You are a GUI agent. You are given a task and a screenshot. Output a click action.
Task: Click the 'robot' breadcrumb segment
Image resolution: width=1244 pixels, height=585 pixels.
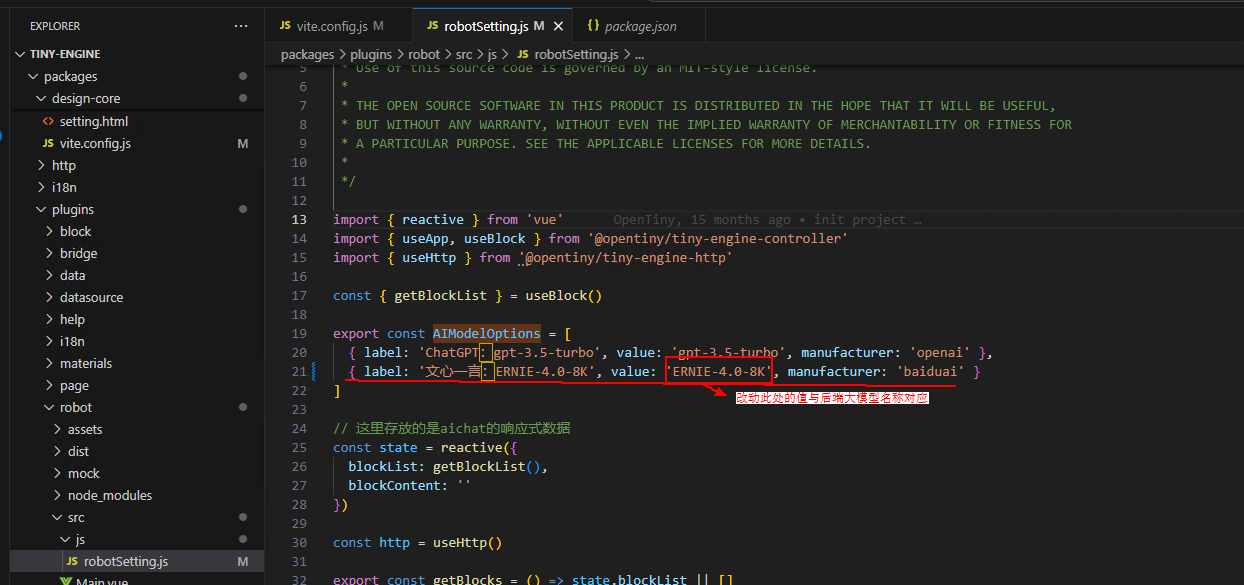click(424, 54)
